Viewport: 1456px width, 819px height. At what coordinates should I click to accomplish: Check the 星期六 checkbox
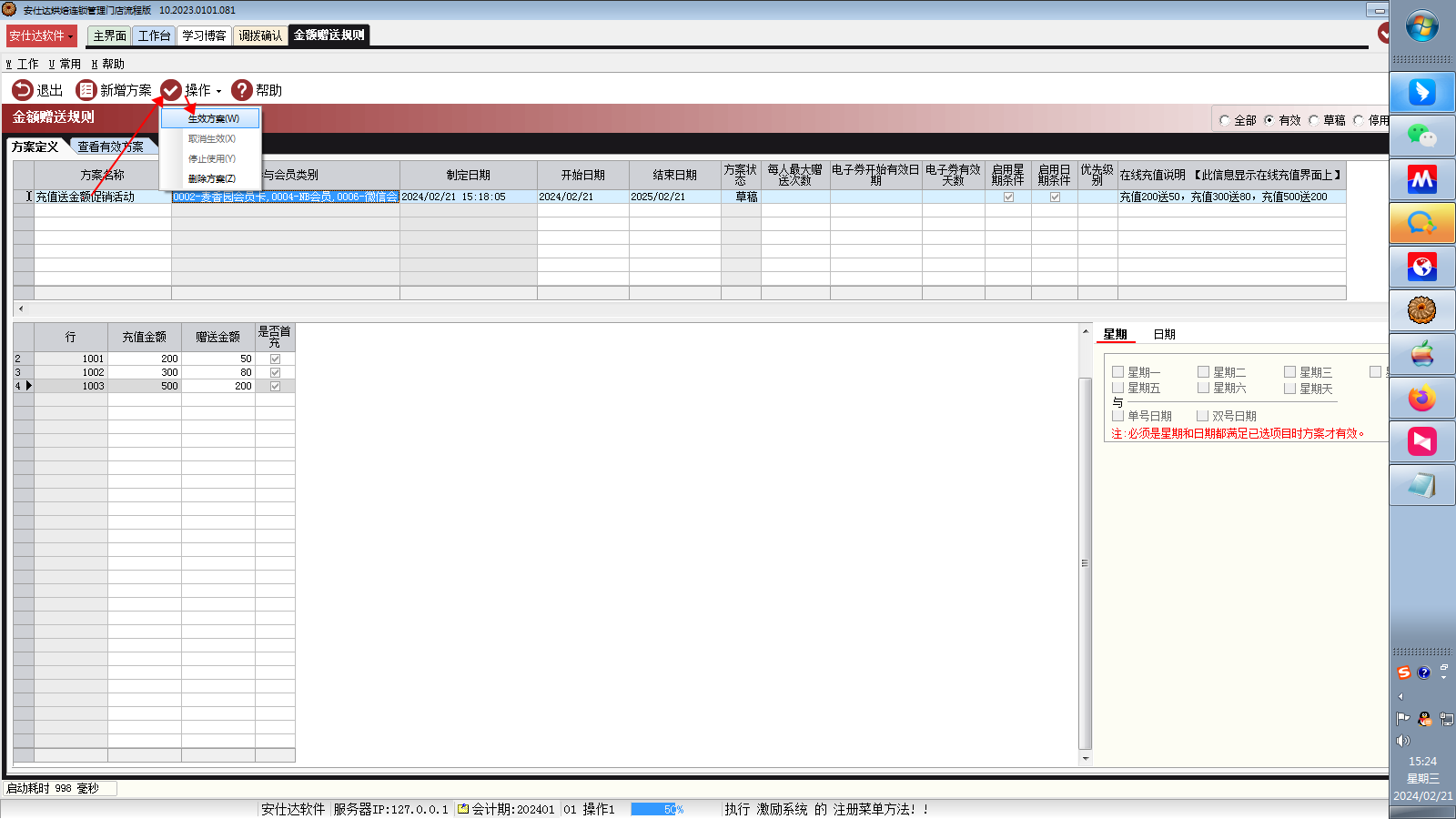(1204, 388)
